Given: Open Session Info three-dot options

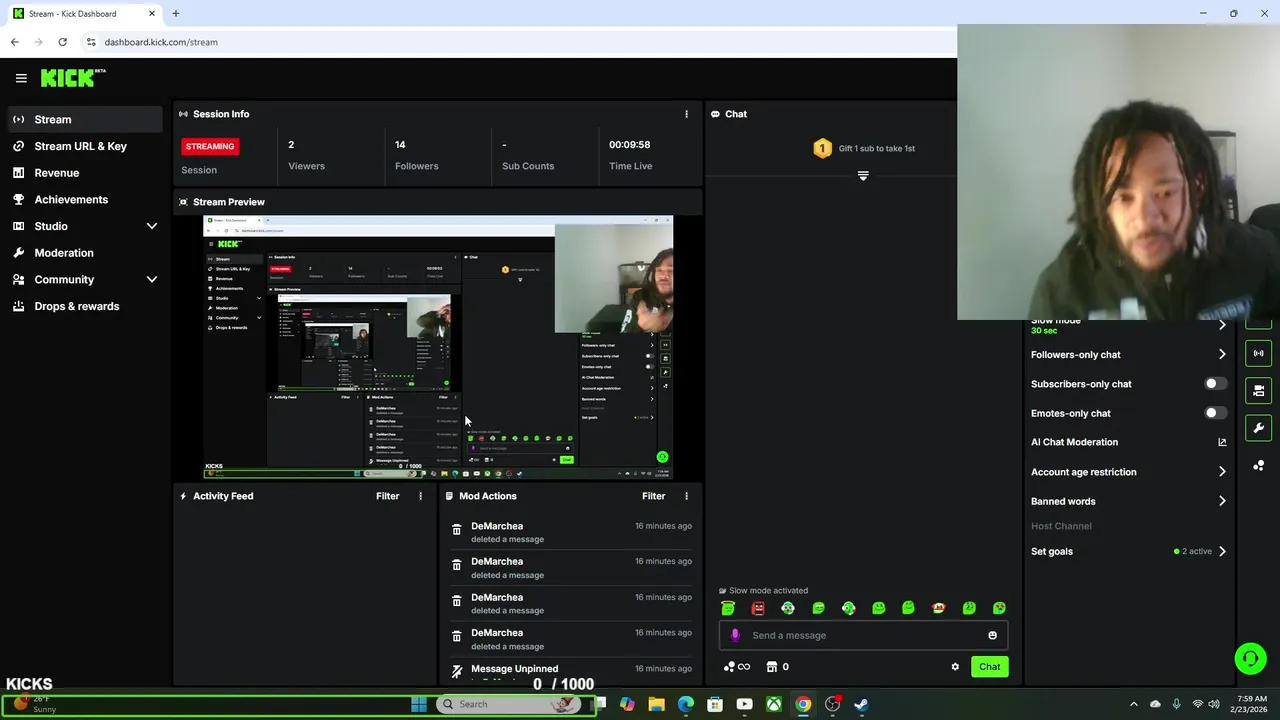Looking at the screenshot, I should coord(686,114).
